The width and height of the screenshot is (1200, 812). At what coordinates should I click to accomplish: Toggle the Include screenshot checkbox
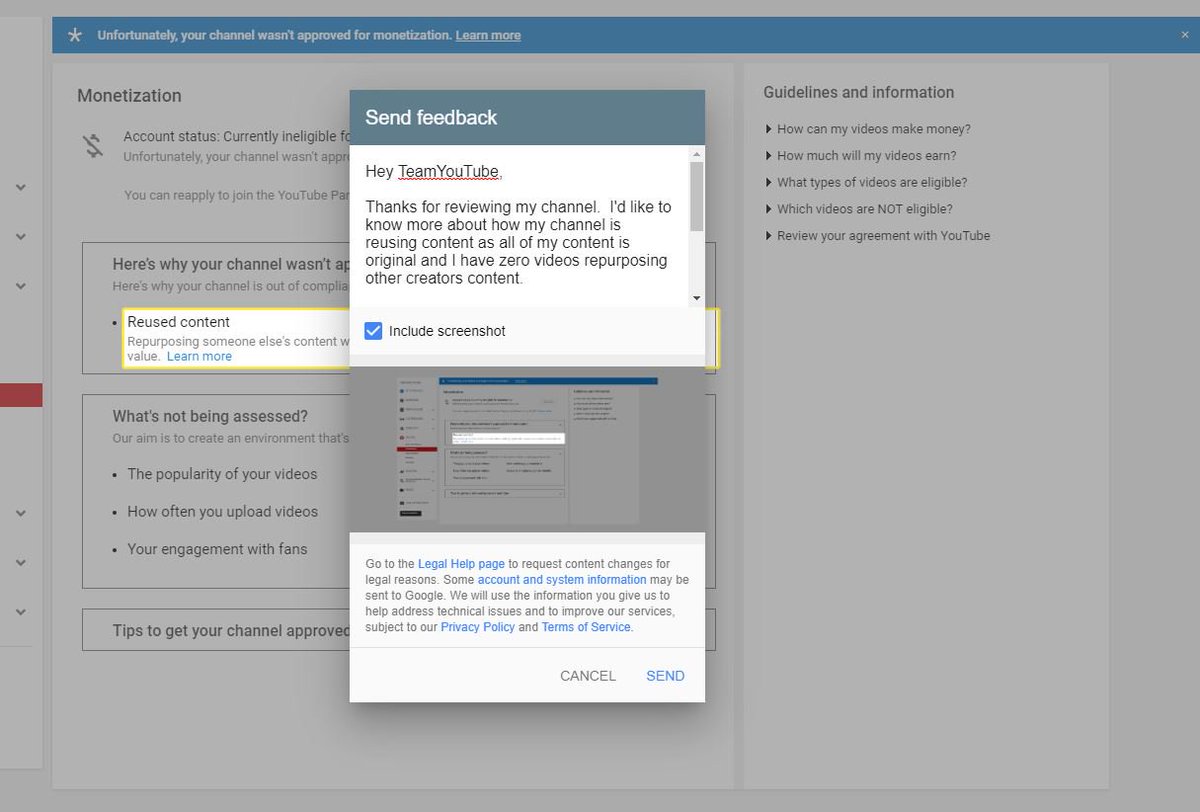pos(373,331)
